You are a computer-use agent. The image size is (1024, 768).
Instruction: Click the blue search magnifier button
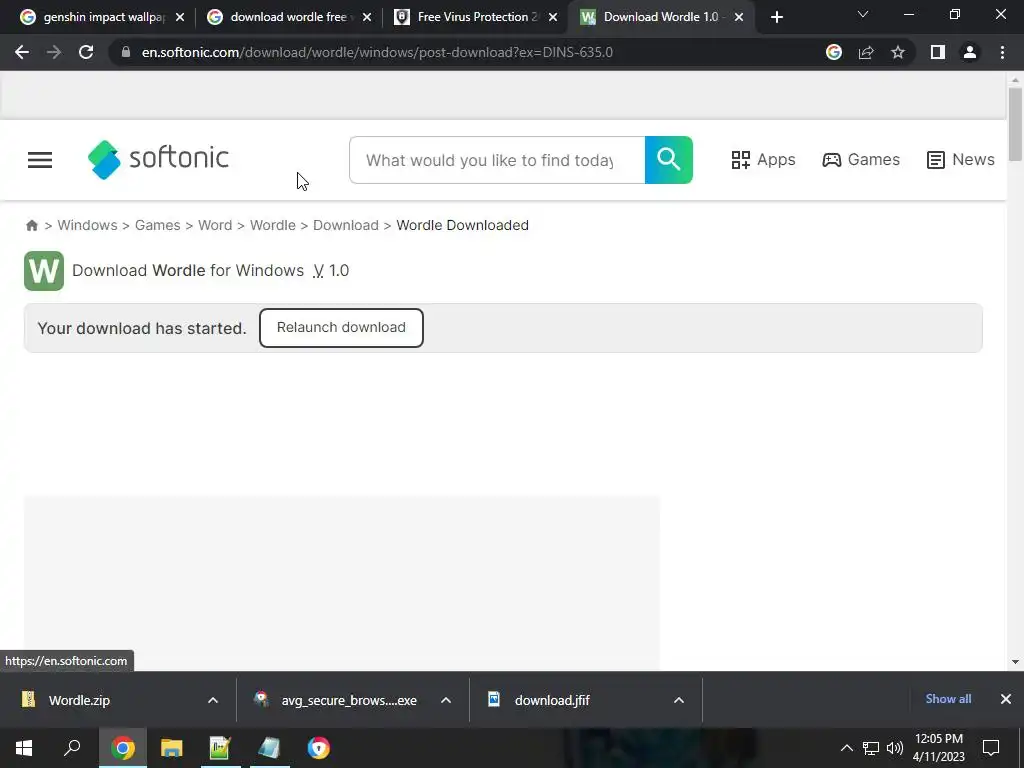pyautogui.click(x=669, y=160)
